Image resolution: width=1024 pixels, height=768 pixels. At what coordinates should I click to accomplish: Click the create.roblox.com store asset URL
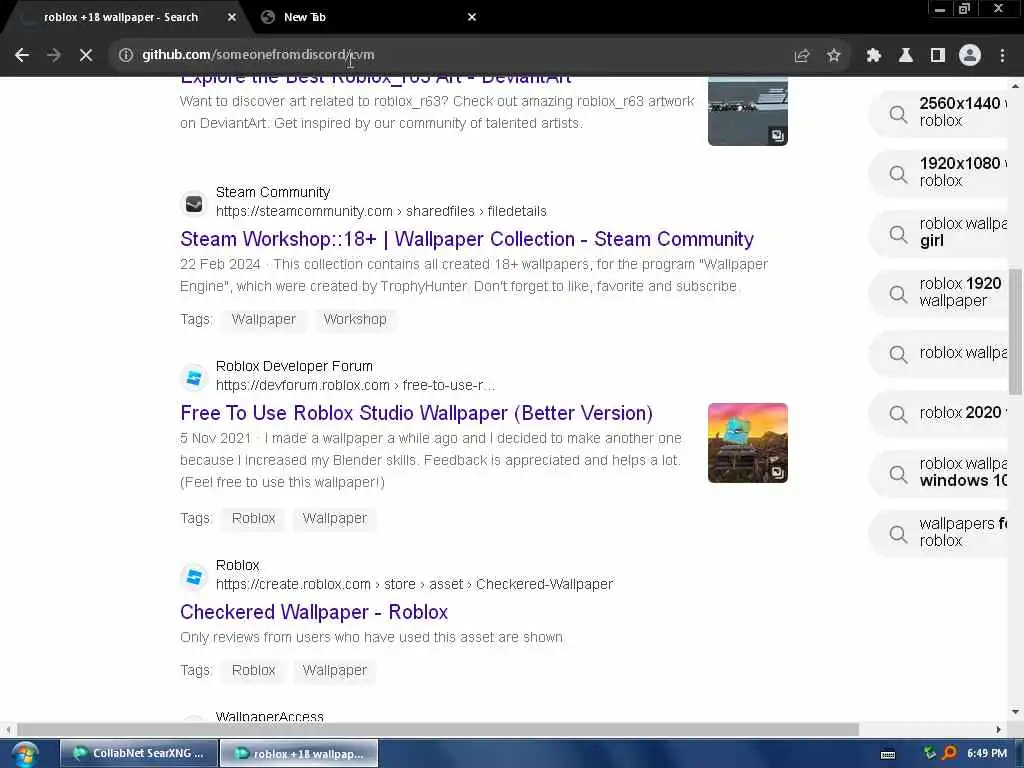pos(414,584)
